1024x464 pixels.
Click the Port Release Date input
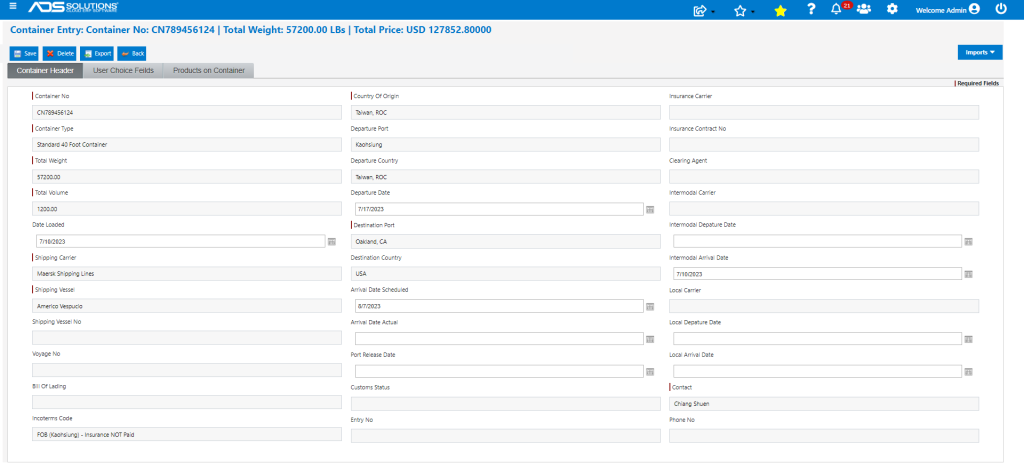click(500, 371)
